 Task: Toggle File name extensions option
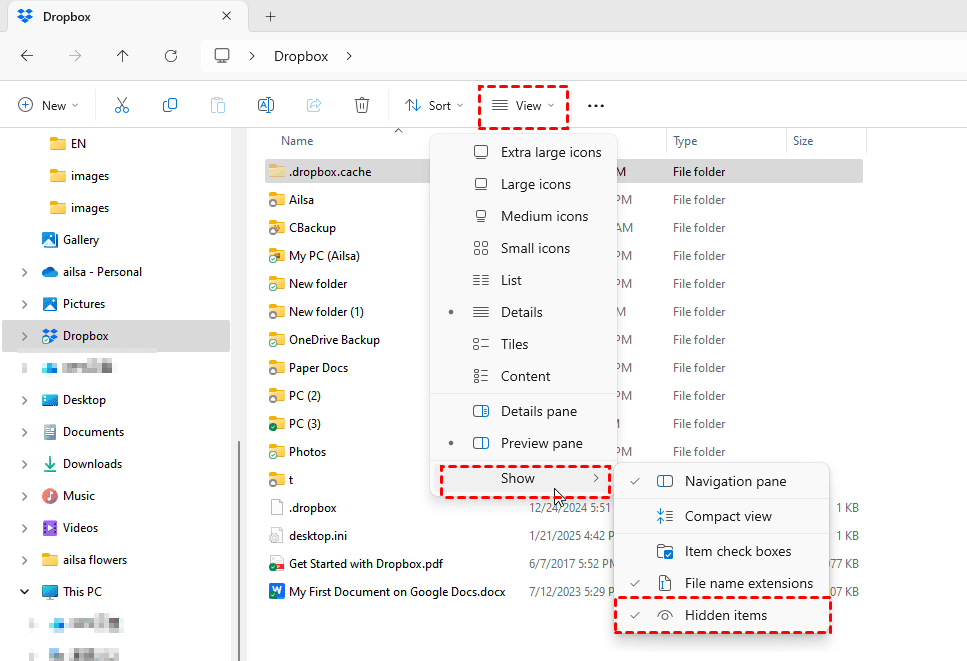pos(748,583)
